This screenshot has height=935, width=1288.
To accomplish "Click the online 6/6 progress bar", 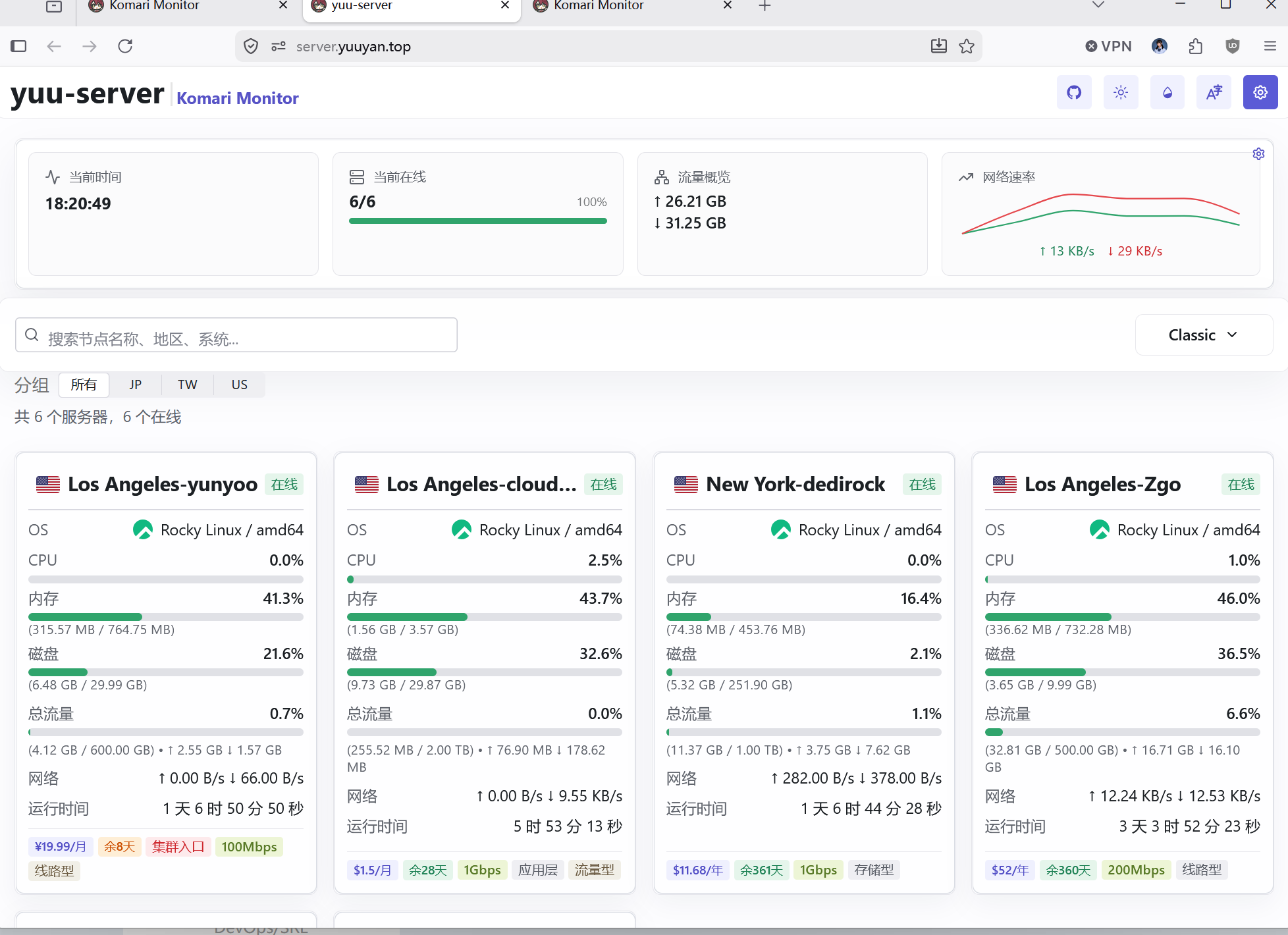I will pyautogui.click(x=478, y=221).
